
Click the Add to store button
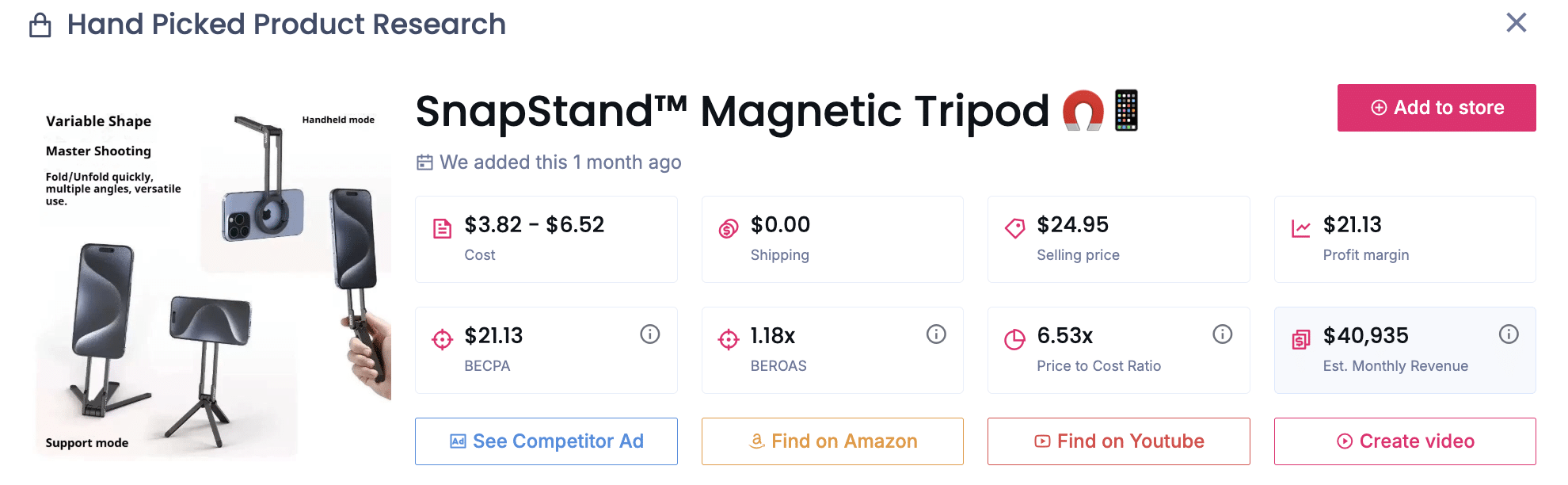point(1437,107)
